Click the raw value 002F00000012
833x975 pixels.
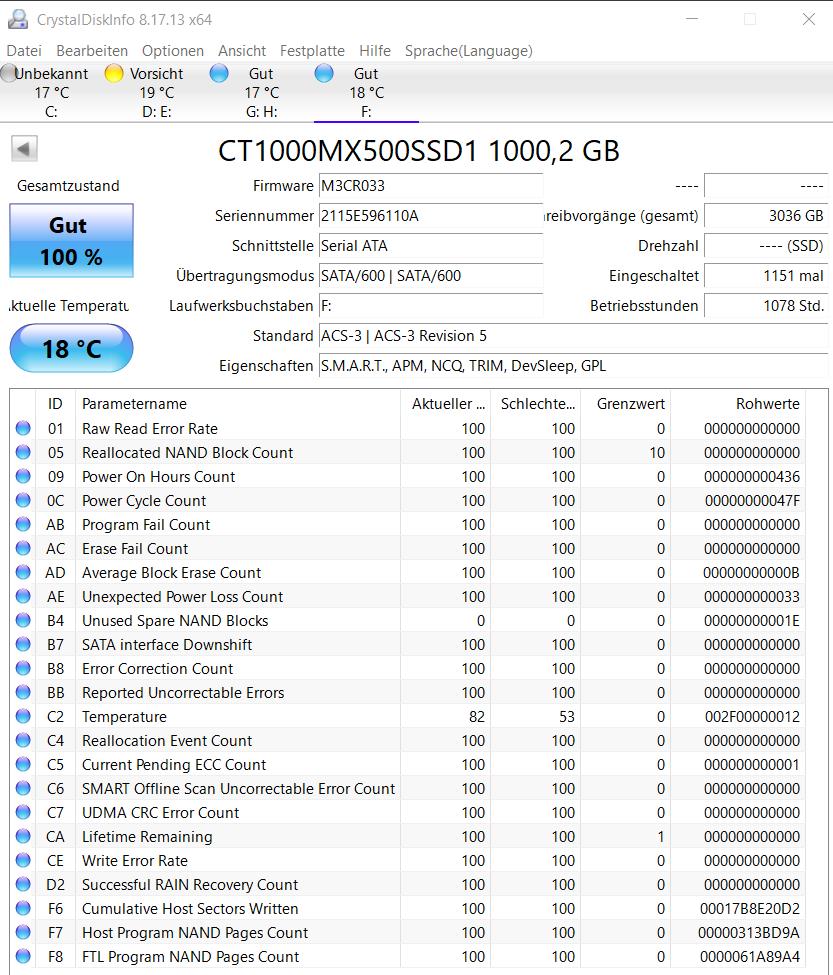tap(752, 717)
